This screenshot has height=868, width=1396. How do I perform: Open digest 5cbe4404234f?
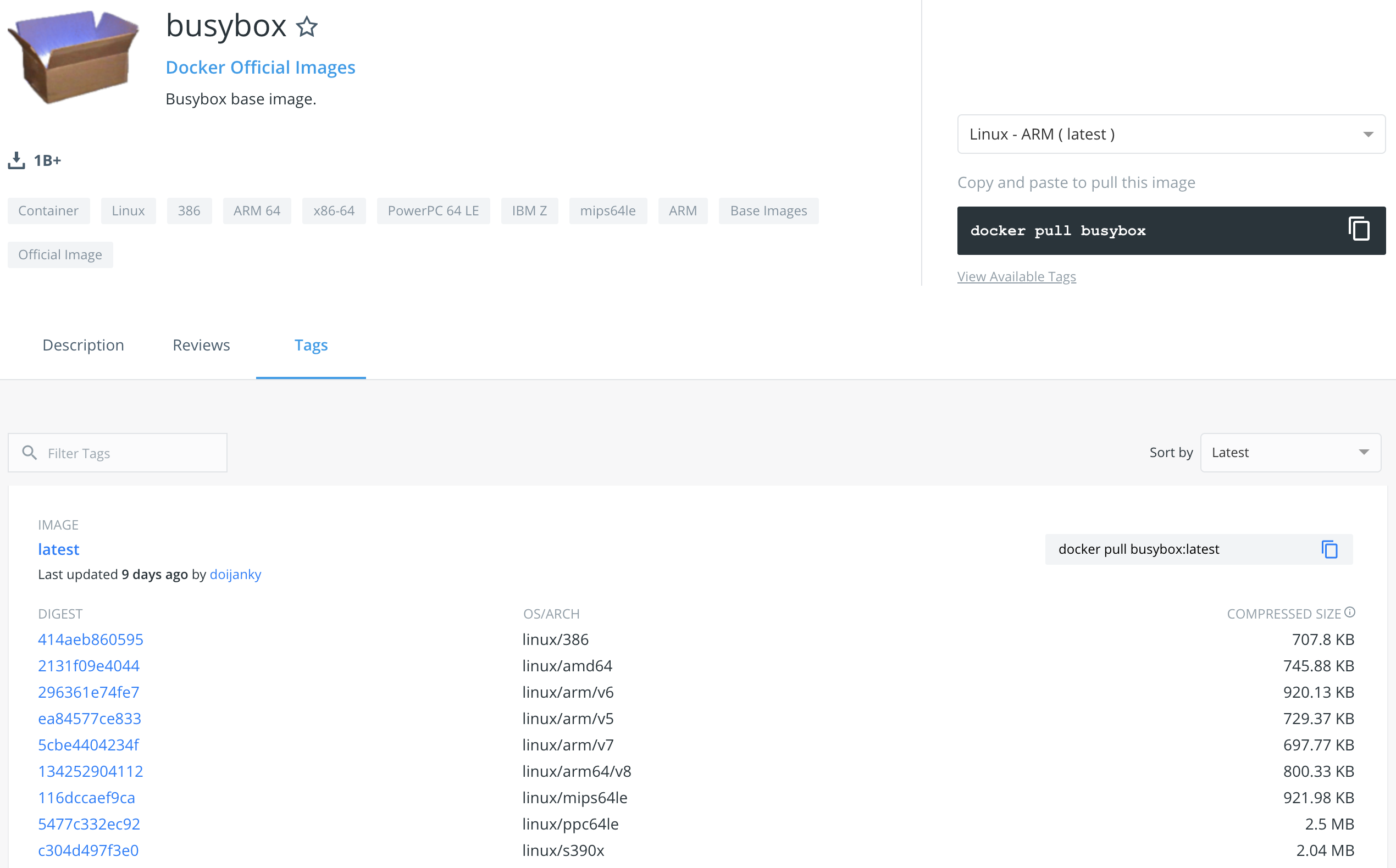88,745
